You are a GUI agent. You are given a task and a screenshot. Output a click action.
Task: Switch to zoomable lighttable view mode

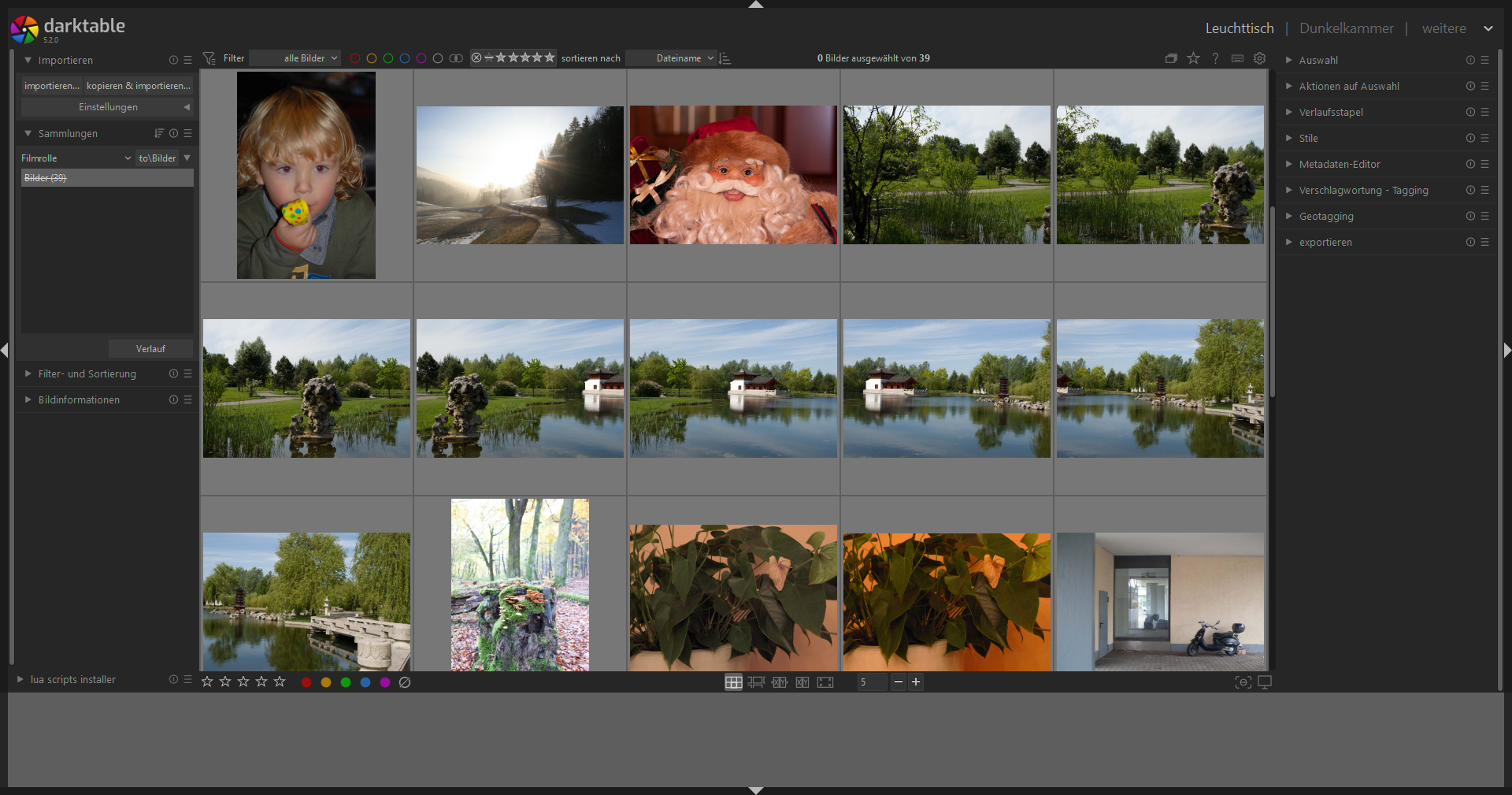point(756,682)
